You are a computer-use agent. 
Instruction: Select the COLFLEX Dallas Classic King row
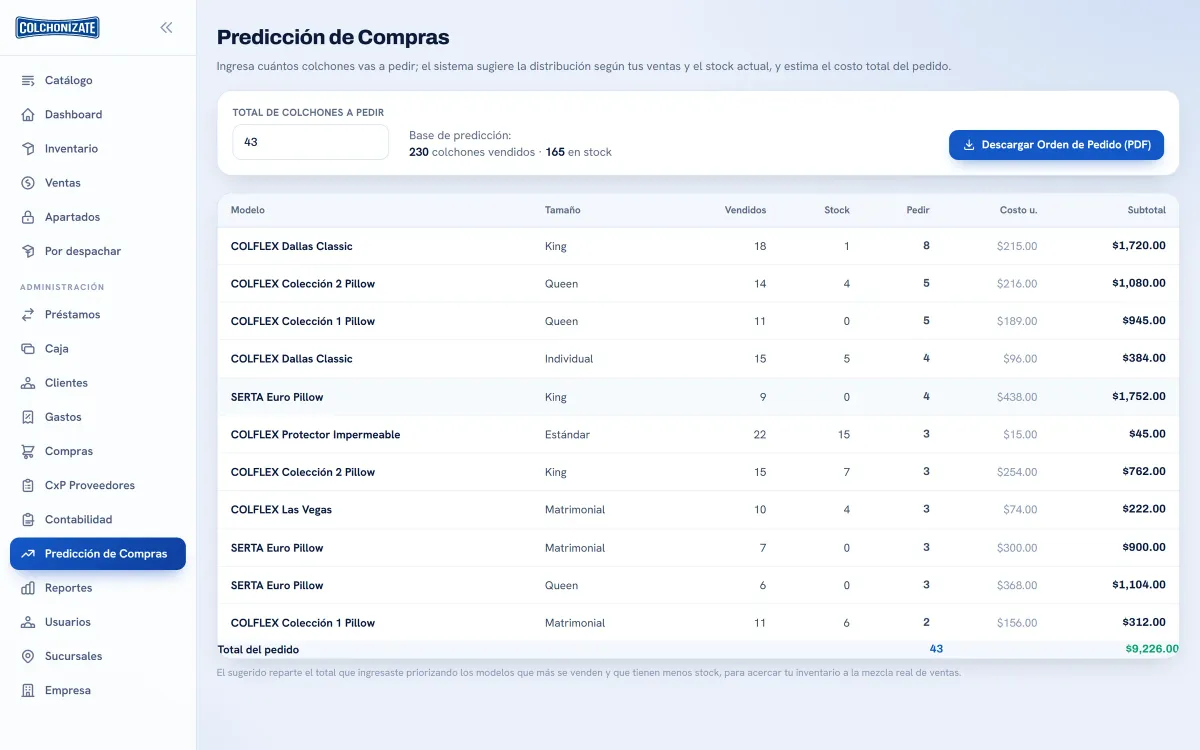(x=698, y=246)
